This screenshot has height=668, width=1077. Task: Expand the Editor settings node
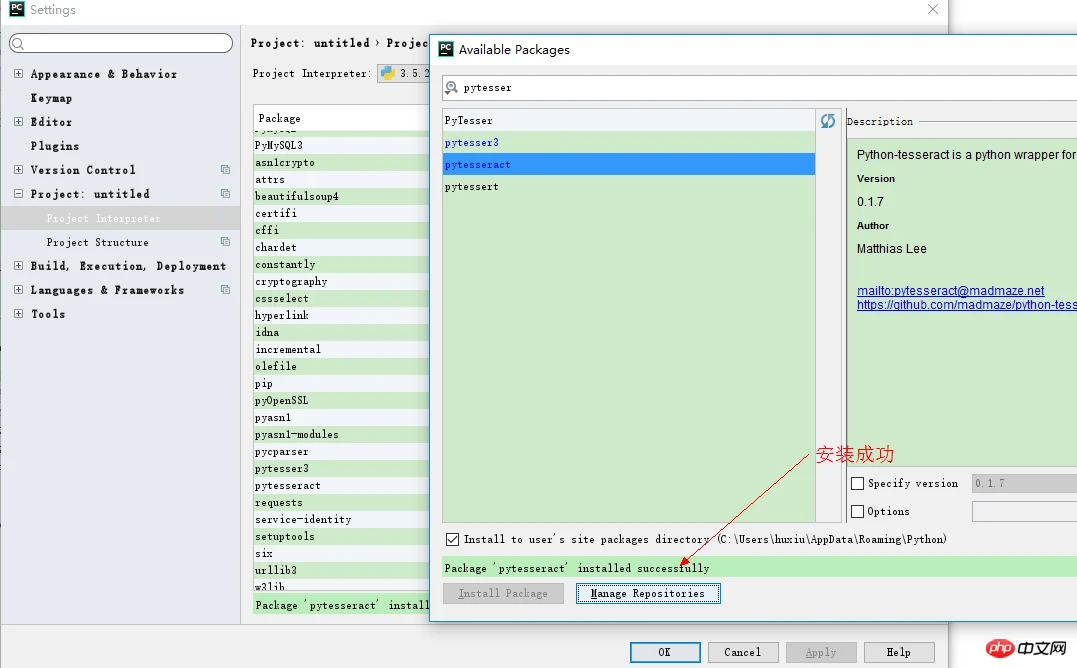pos(19,122)
